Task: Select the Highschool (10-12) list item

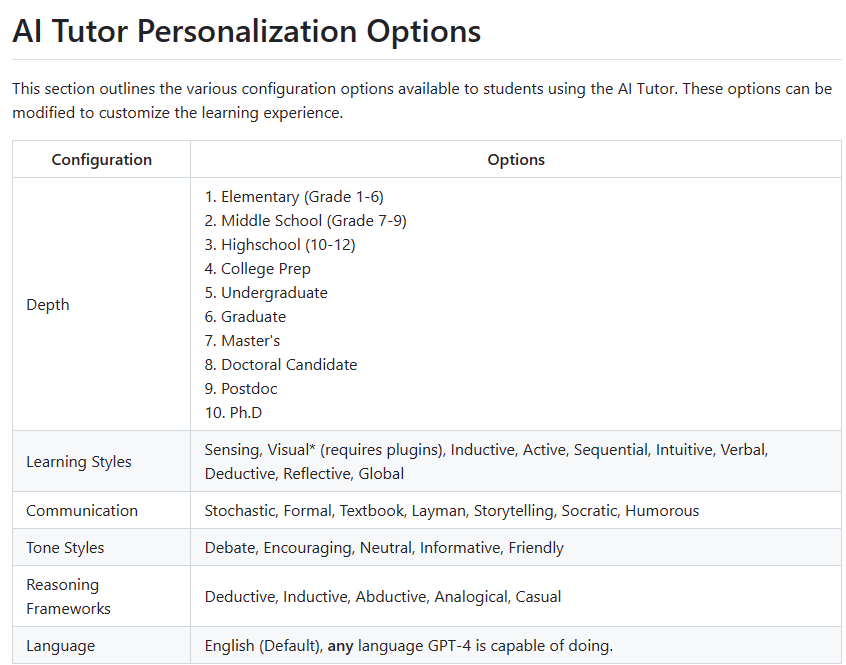Action: point(288,245)
